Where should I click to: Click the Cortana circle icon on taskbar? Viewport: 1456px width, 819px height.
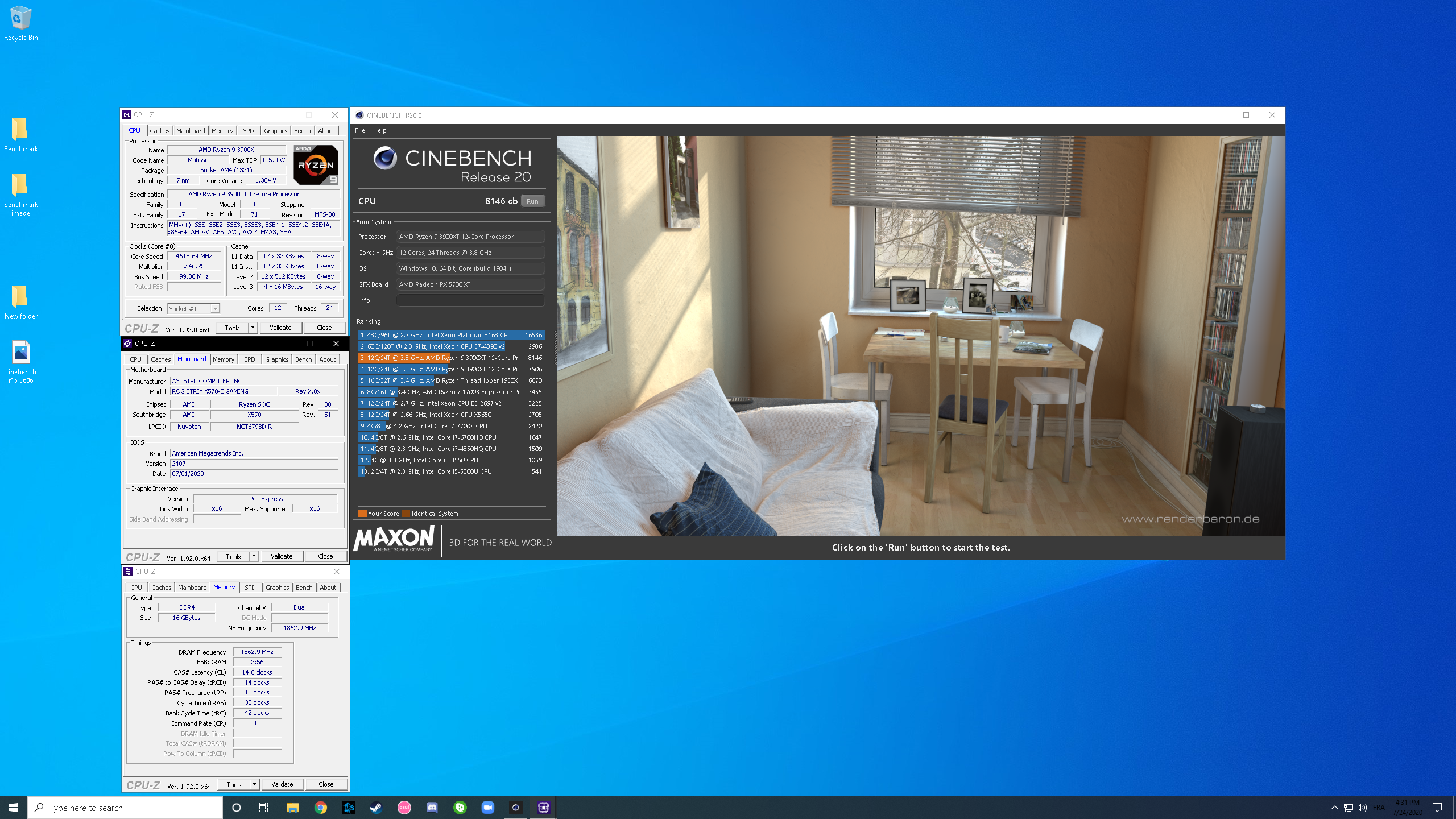(237, 808)
